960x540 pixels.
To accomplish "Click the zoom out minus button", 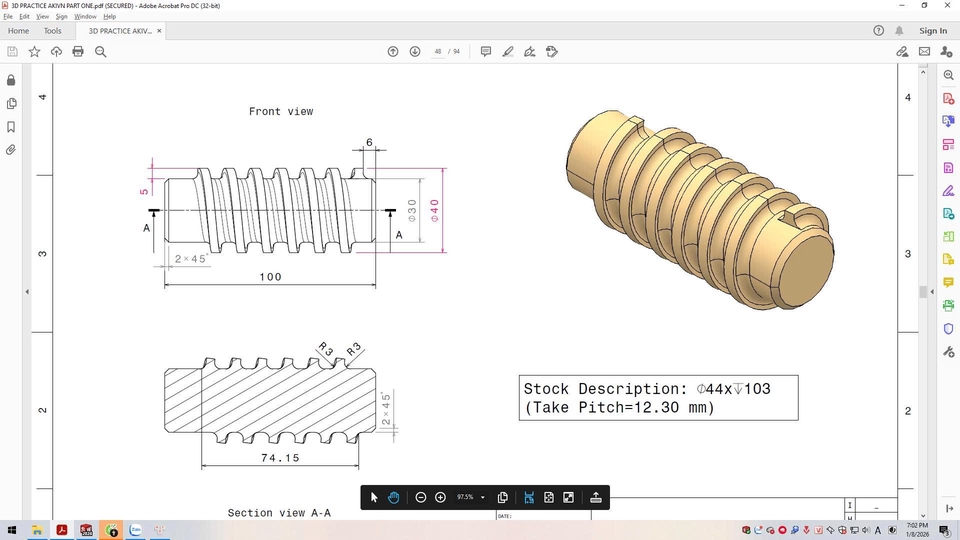I will [x=421, y=498].
